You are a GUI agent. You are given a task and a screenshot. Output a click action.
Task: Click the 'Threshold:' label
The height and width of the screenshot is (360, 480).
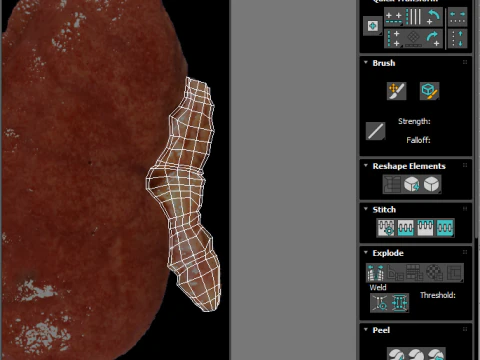click(x=438, y=295)
